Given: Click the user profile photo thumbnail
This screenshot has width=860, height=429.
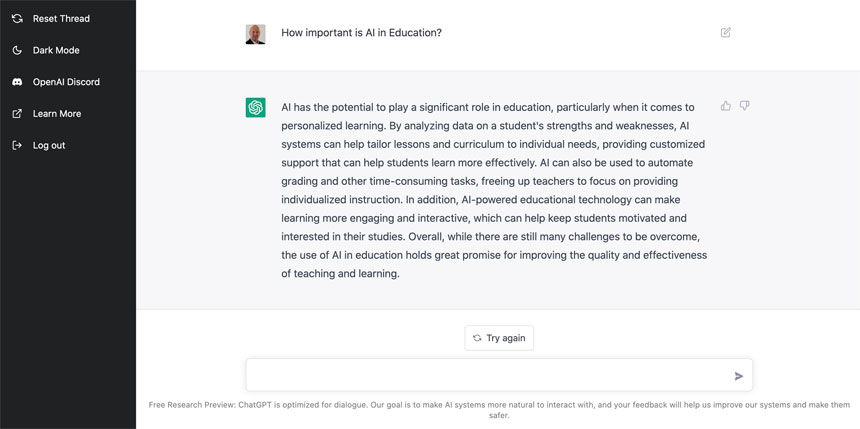Looking at the screenshot, I should 256,34.
